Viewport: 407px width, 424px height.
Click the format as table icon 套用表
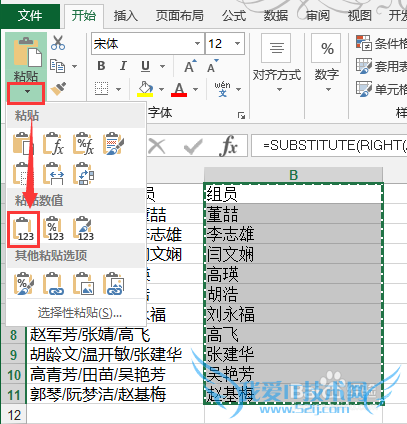pyautogui.click(x=363, y=66)
